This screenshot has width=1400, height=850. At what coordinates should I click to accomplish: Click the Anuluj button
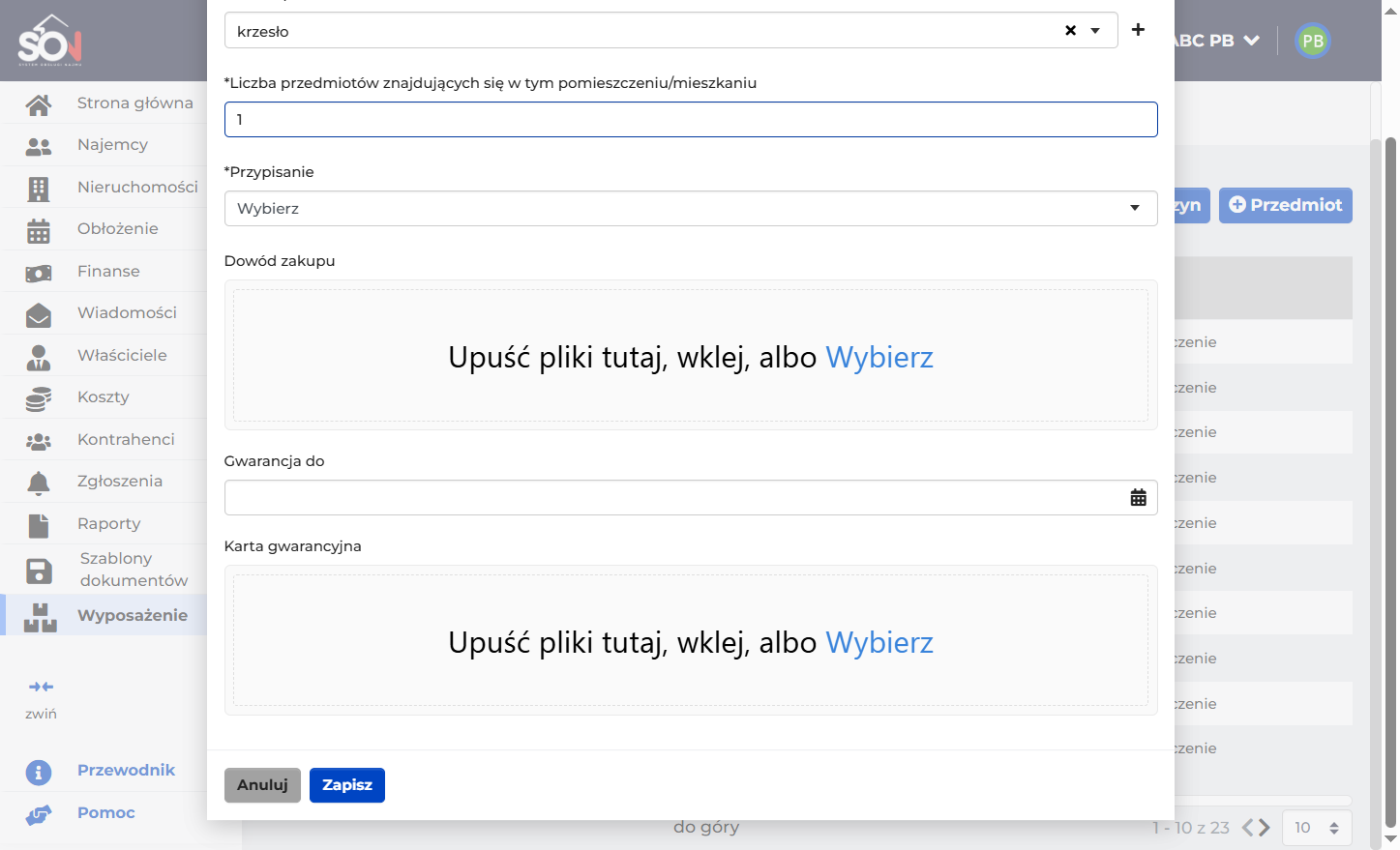[262, 785]
